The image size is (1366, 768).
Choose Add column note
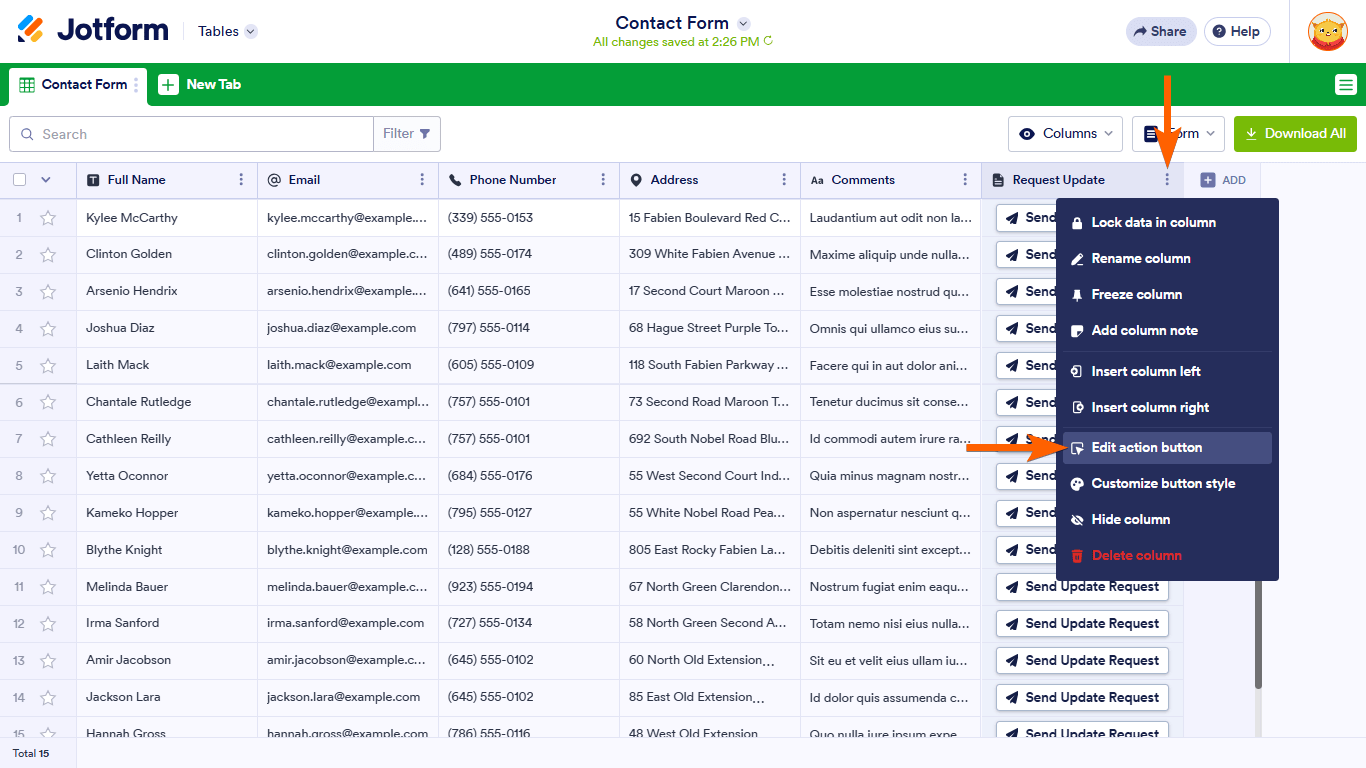click(x=1167, y=330)
